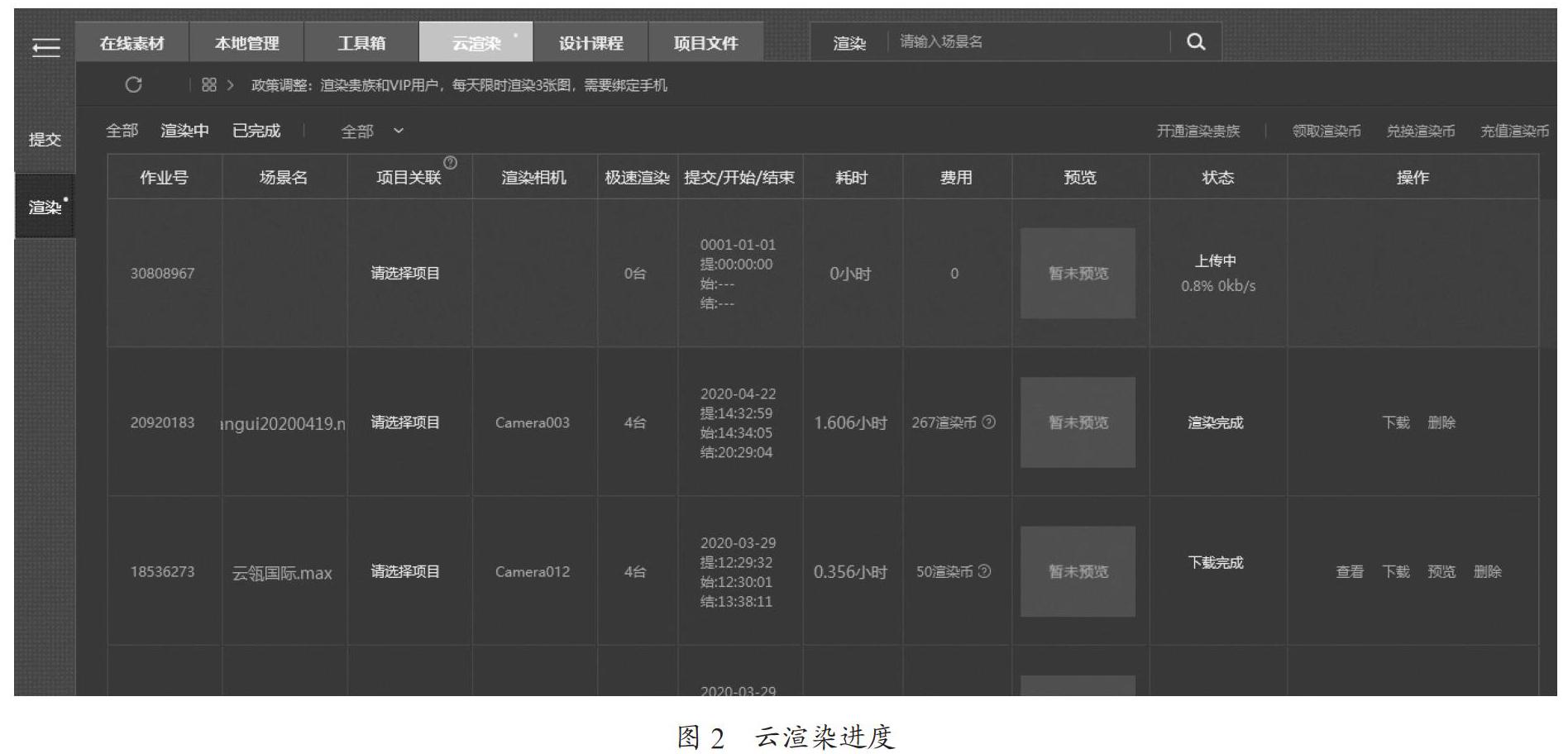
Task: Click preview thumbnail of job 18536273
Action: click(1078, 571)
